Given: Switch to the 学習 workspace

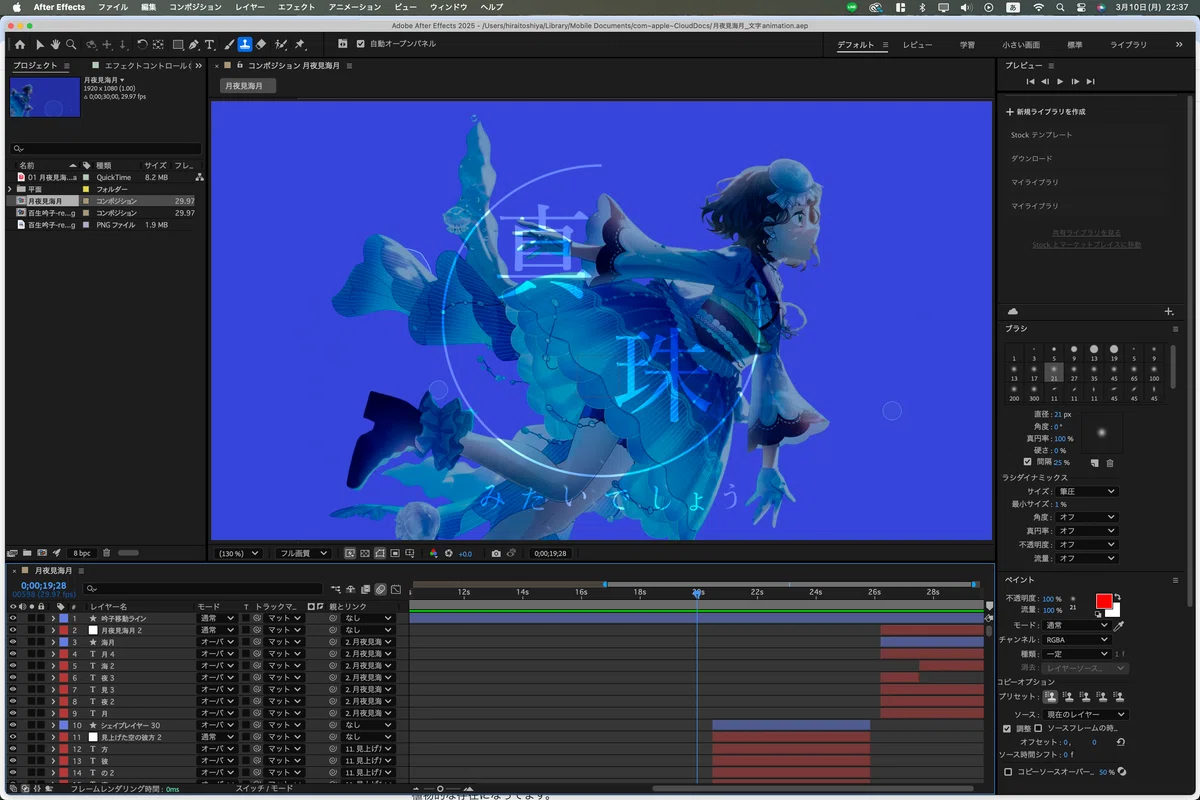Looking at the screenshot, I should pyautogui.click(x=967, y=45).
